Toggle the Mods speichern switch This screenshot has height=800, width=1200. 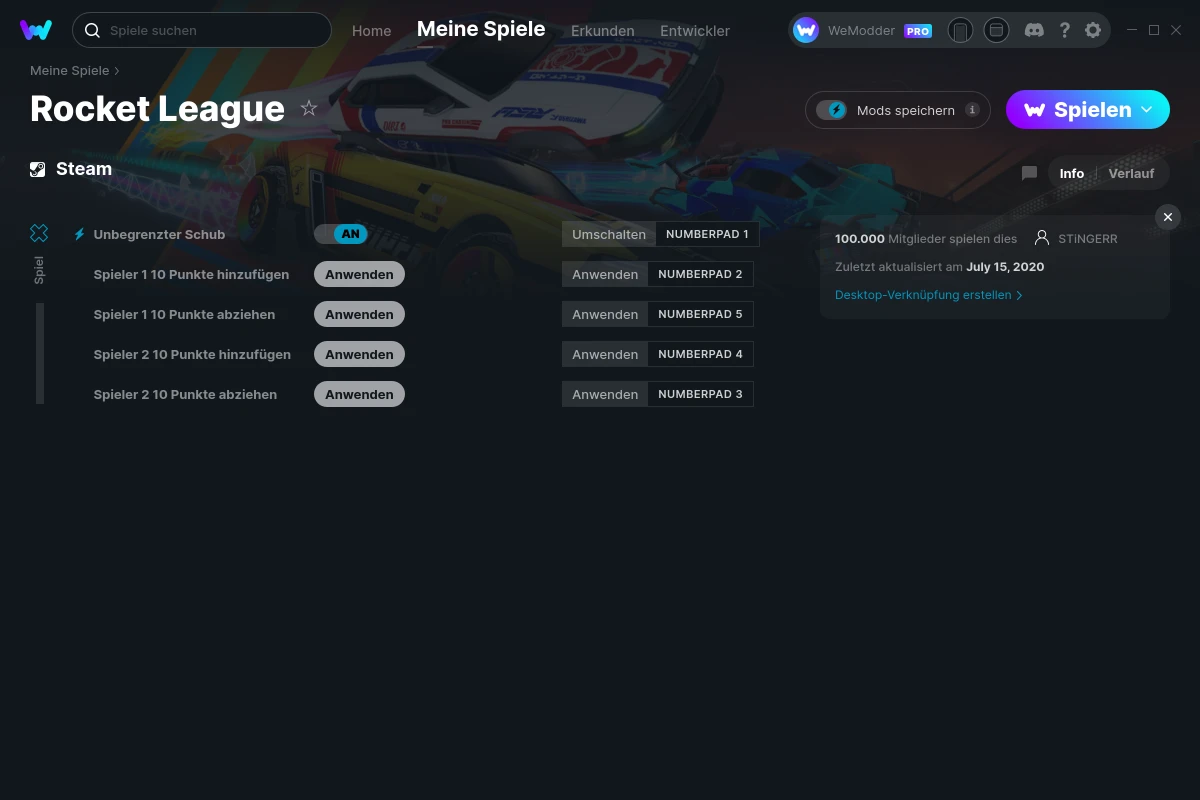pyautogui.click(x=832, y=110)
